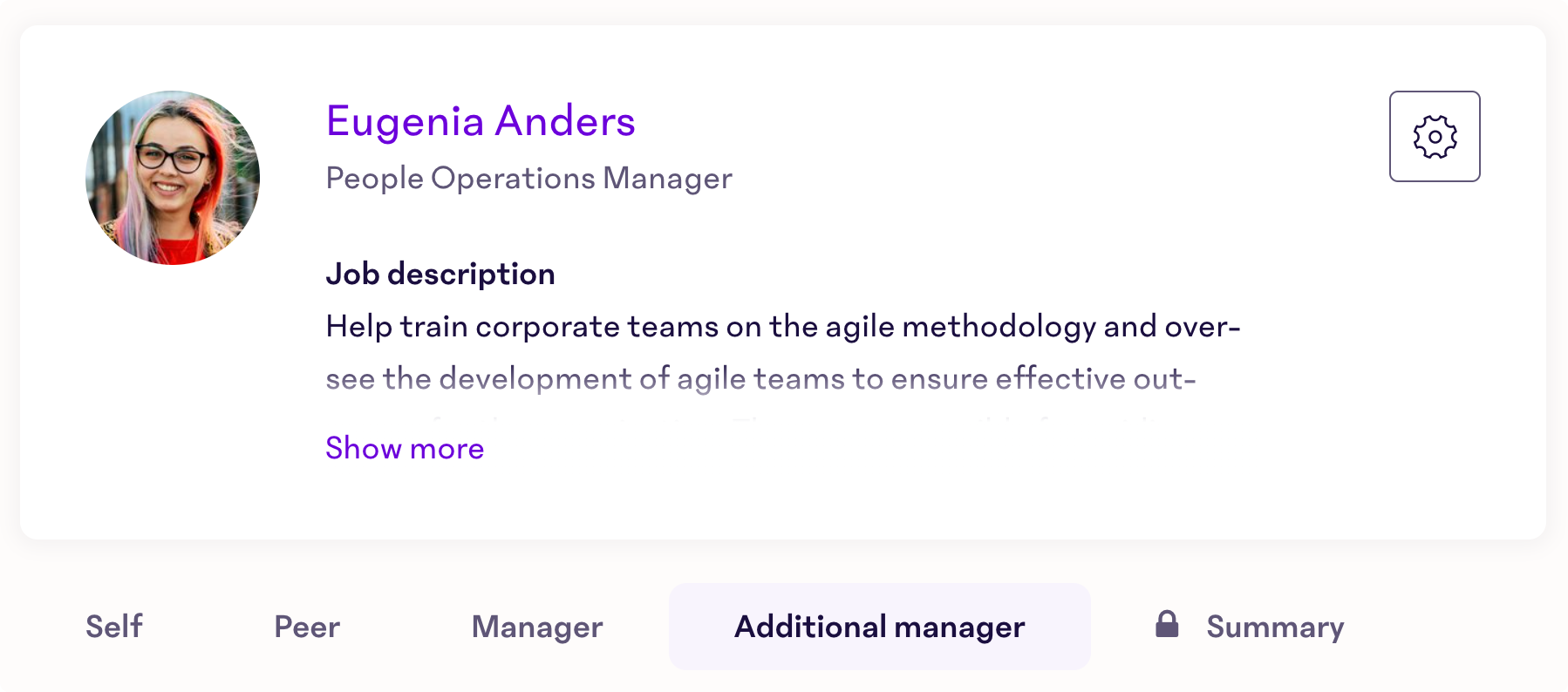Open settings with the gear icon
The width and height of the screenshot is (1568, 692).
click(x=1435, y=137)
